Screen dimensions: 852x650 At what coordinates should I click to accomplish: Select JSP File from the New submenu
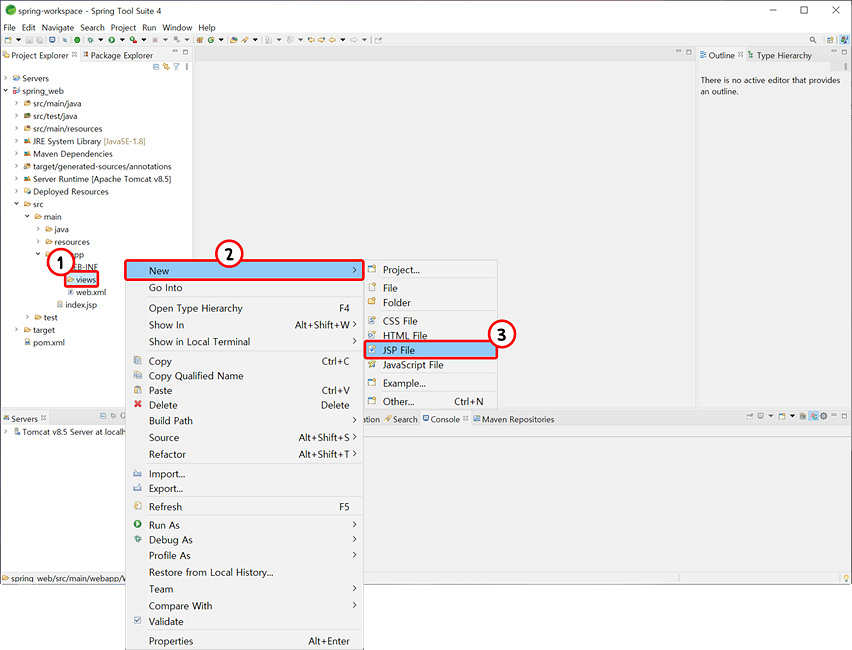pos(431,350)
